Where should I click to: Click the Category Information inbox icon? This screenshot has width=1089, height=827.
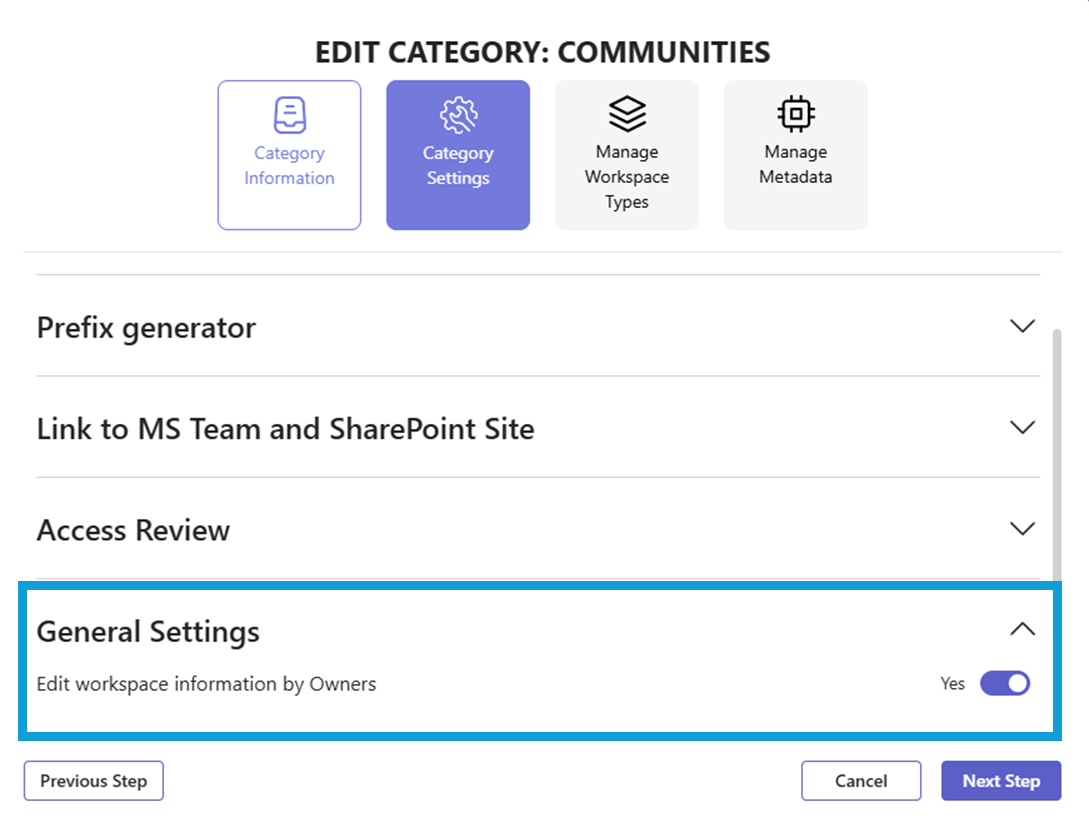click(289, 115)
